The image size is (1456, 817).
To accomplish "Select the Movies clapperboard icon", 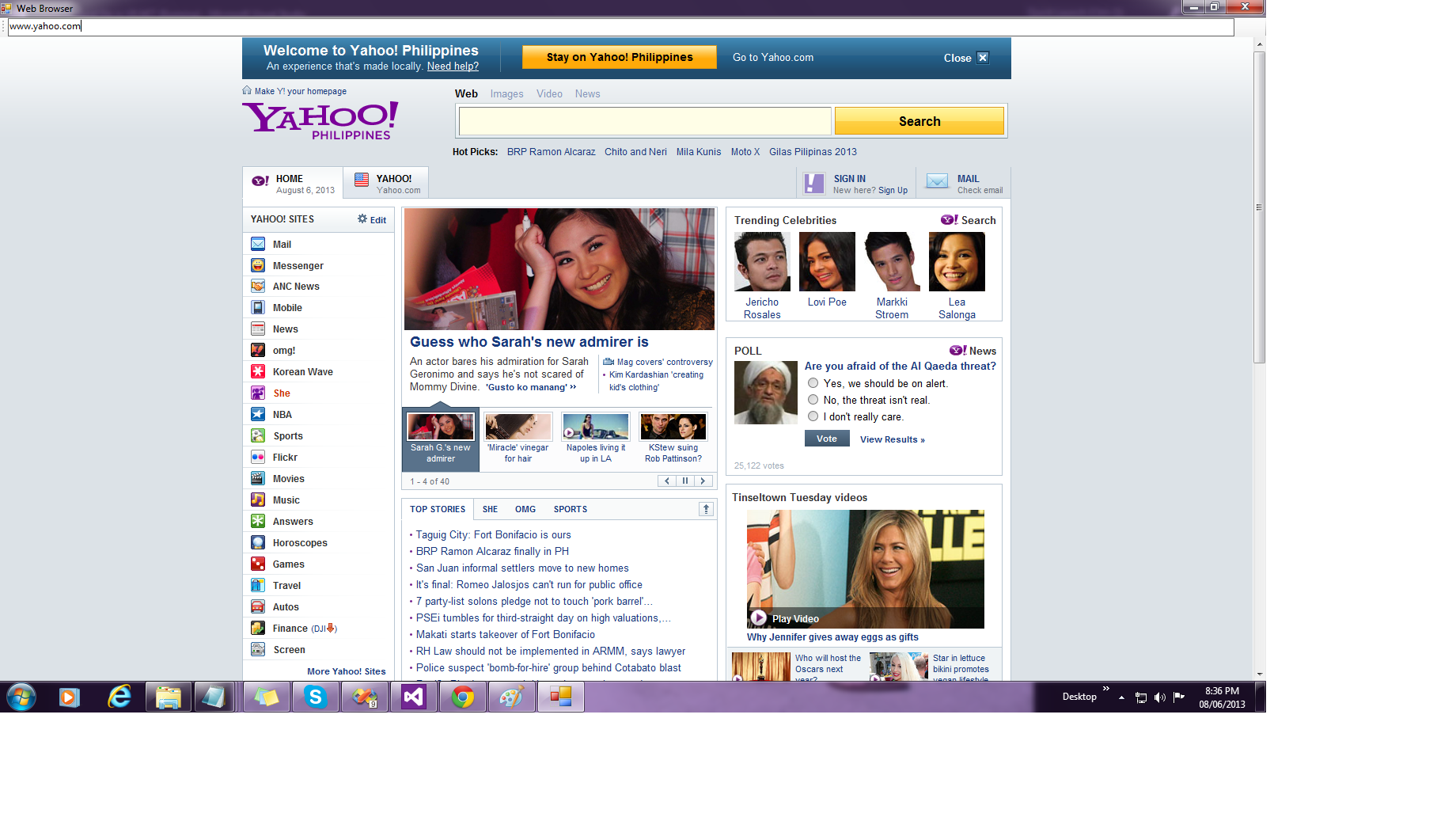I will 258,478.
